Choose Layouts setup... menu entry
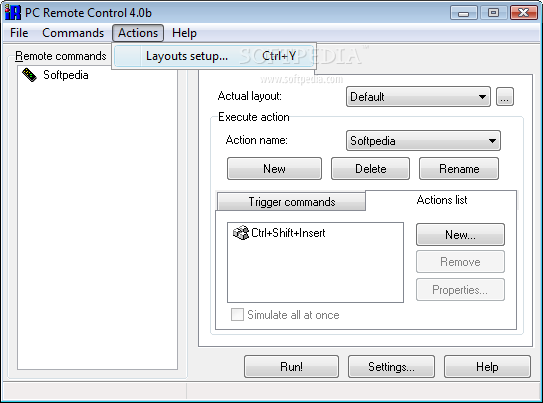This screenshot has width=543, height=403. 214,56
